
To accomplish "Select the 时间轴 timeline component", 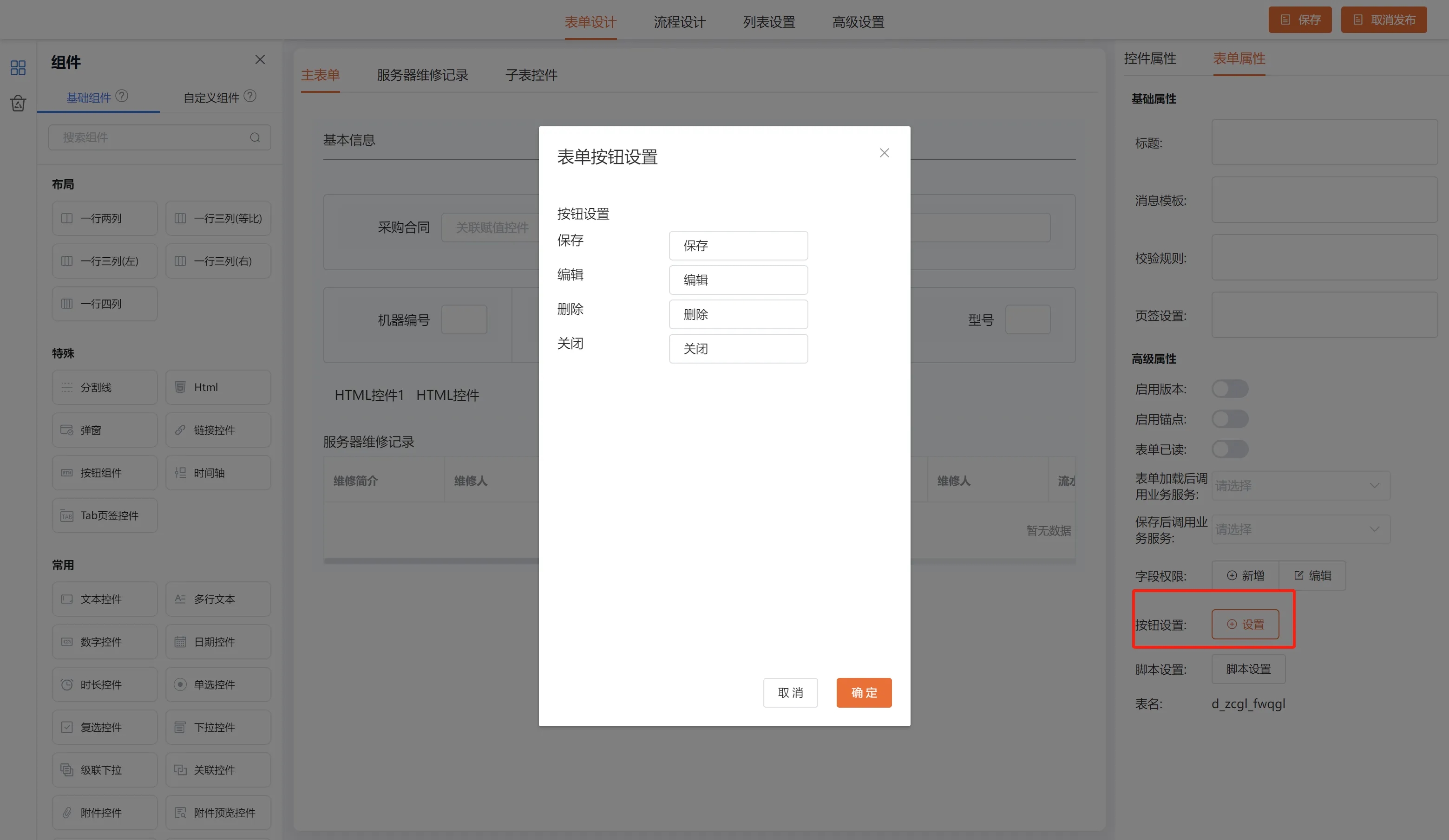I will point(218,473).
